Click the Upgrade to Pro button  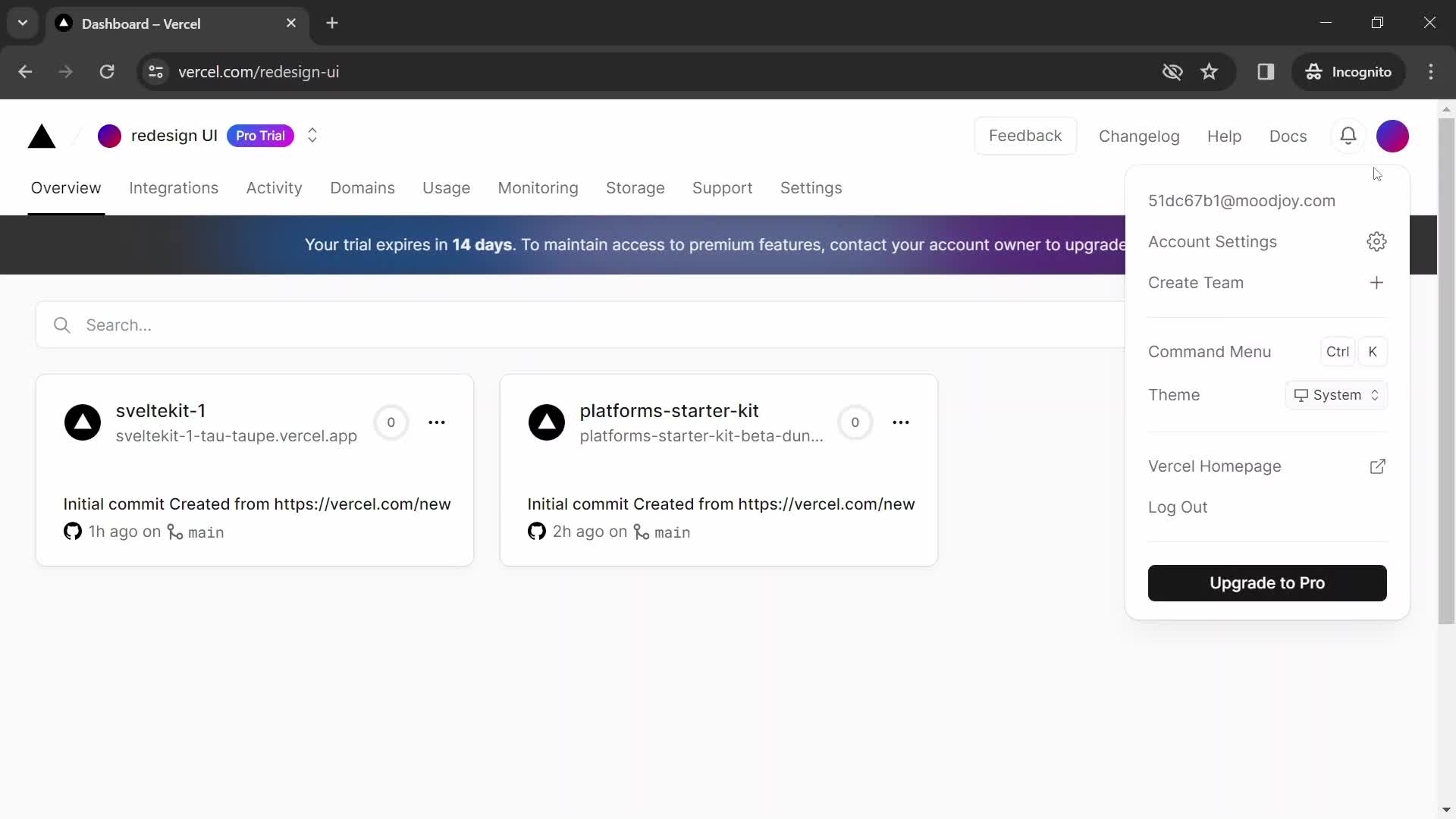pyautogui.click(x=1267, y=583)
